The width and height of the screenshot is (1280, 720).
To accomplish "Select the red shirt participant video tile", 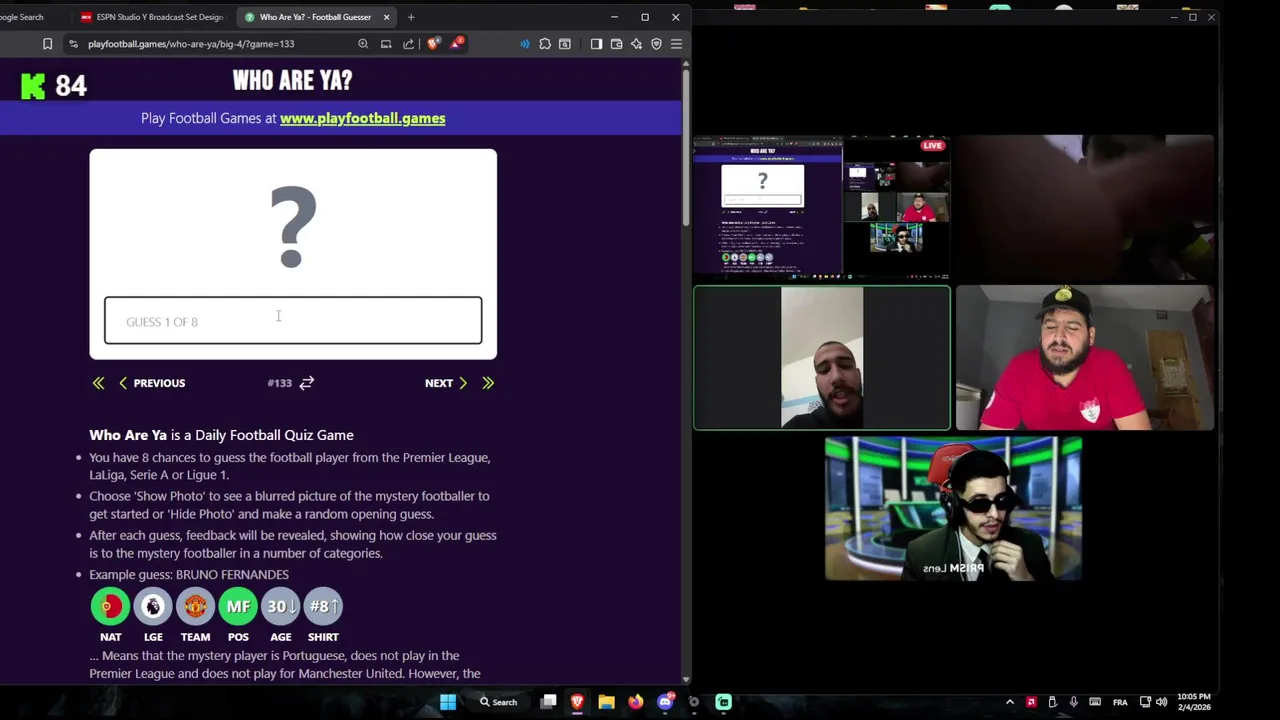I will tap(1085, 358).
